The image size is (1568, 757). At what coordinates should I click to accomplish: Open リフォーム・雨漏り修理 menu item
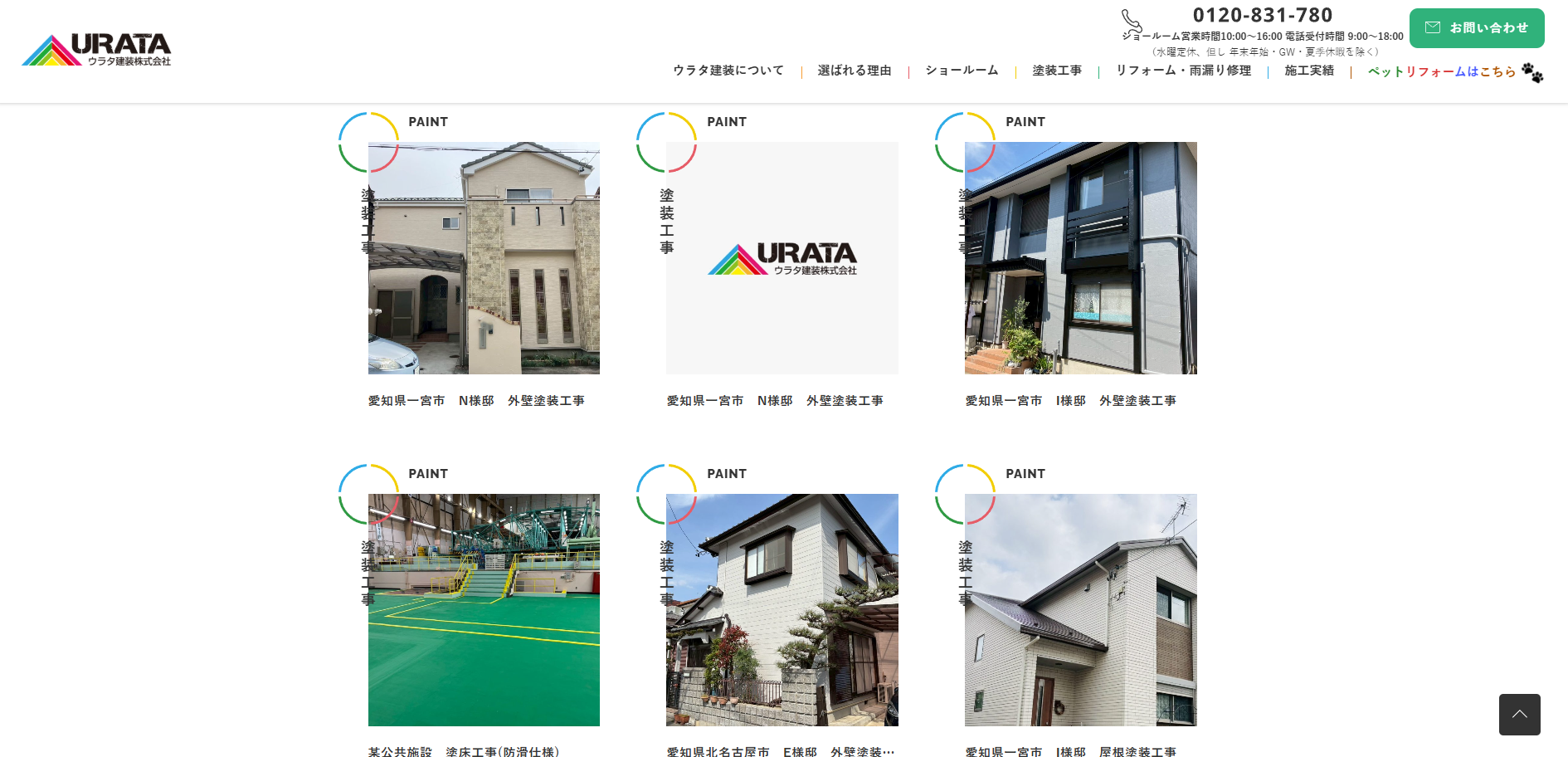tap(1183, 71)
